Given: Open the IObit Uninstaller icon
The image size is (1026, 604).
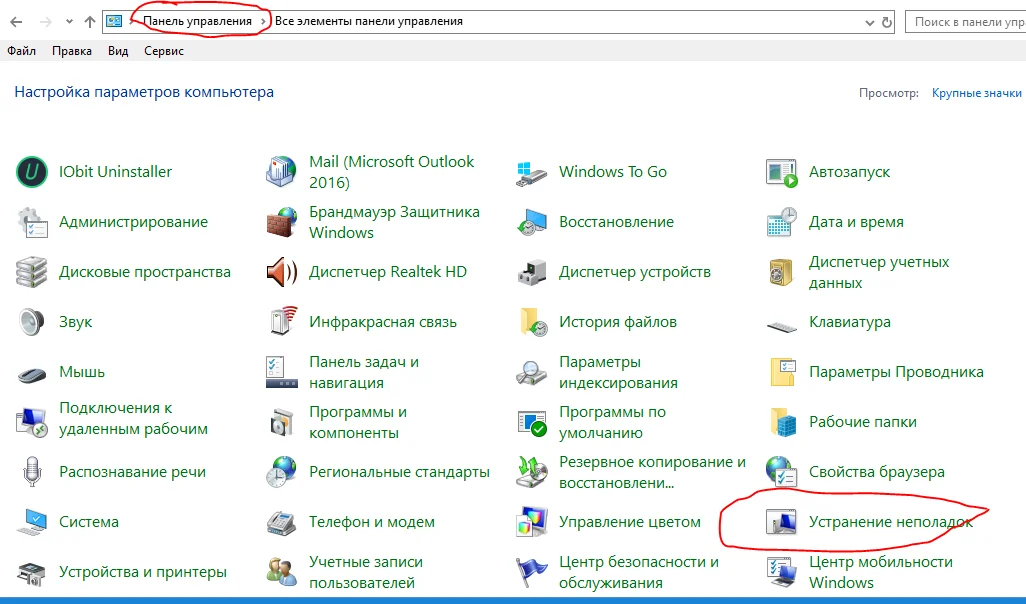Looking at the screenshot, I should (31, 172).
